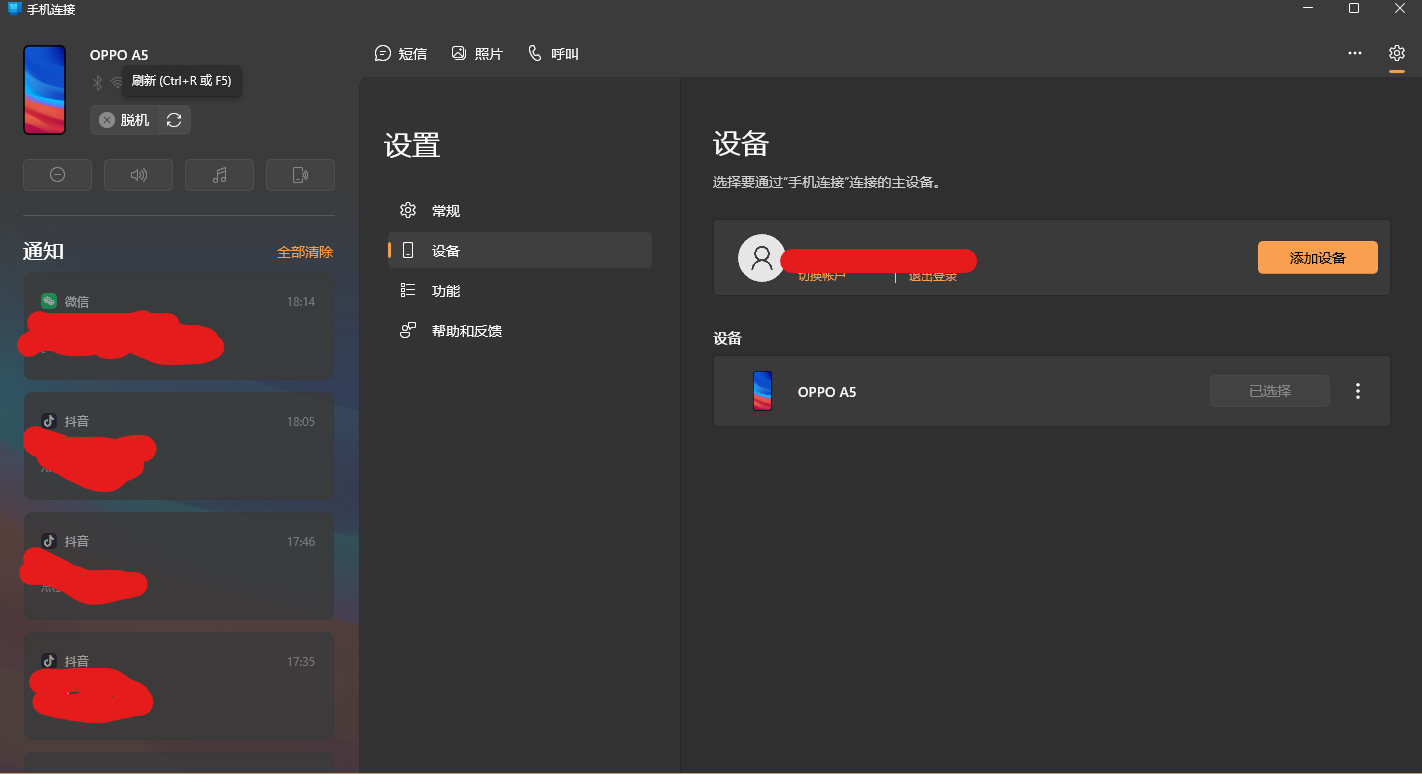
Task: Maximize the 手机连接 window
Action: coord(1354,8)
